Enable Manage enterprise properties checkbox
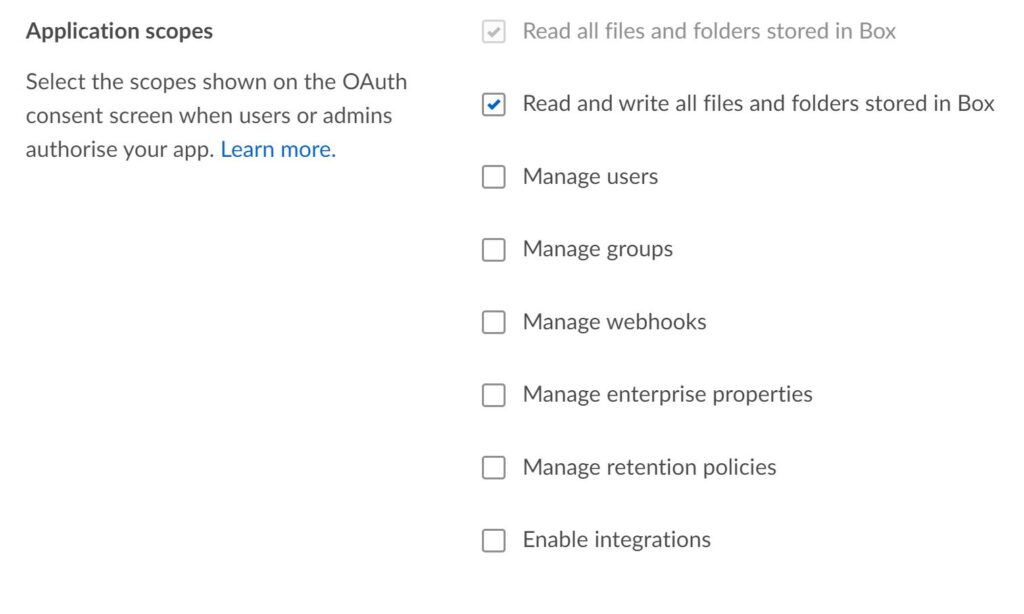 (x=494, y=395)
